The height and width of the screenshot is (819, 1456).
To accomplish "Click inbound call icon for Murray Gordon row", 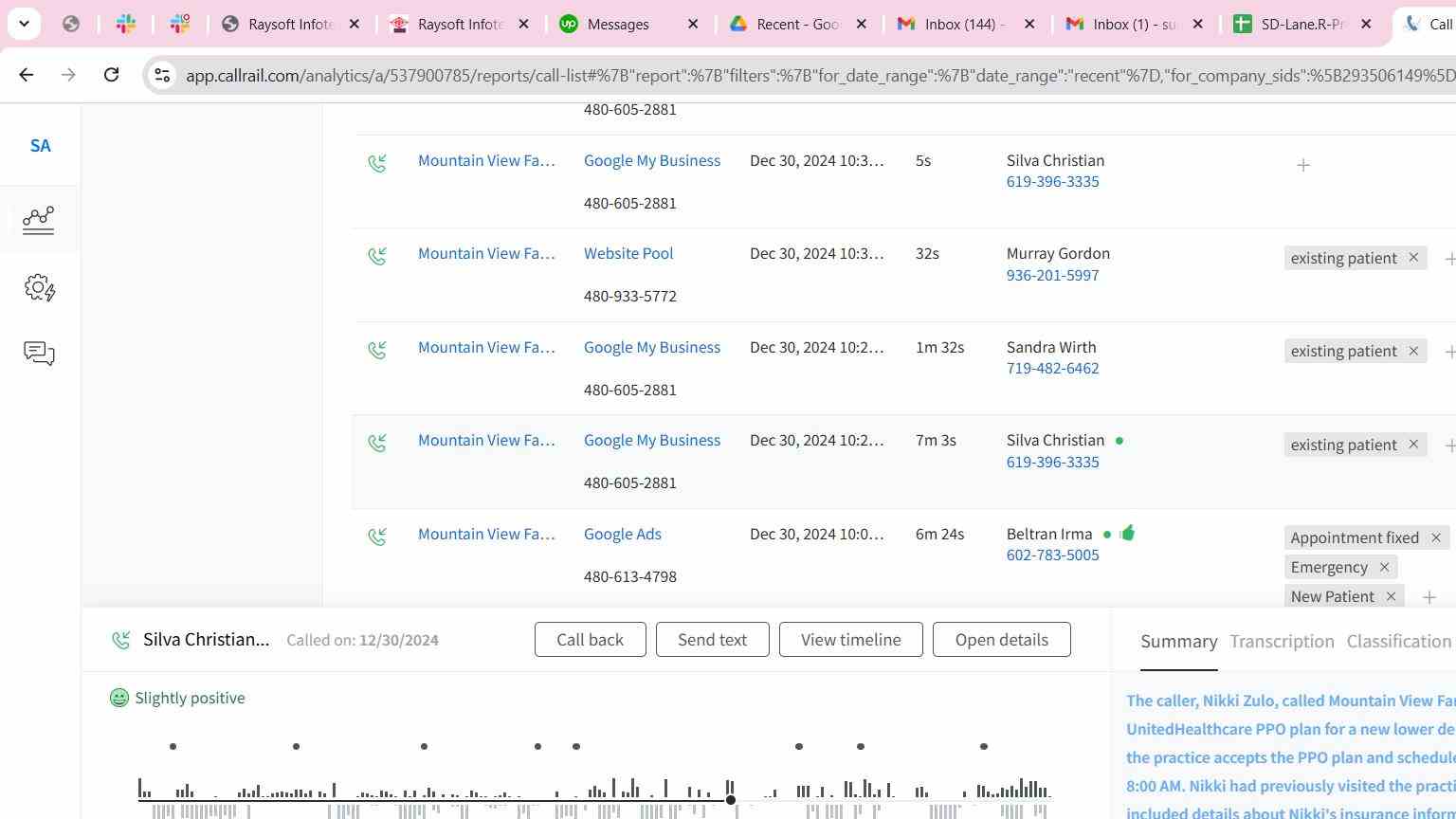I will tap(377, 256).
